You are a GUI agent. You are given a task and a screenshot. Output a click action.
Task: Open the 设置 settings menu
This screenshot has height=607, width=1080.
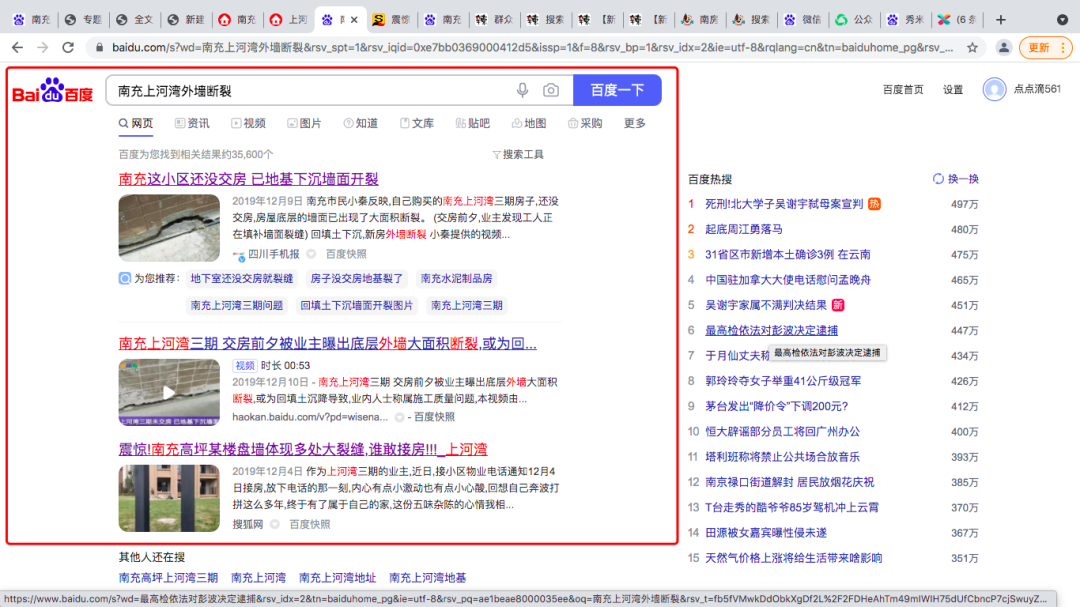pyautogui.click(x=953, y=90)
